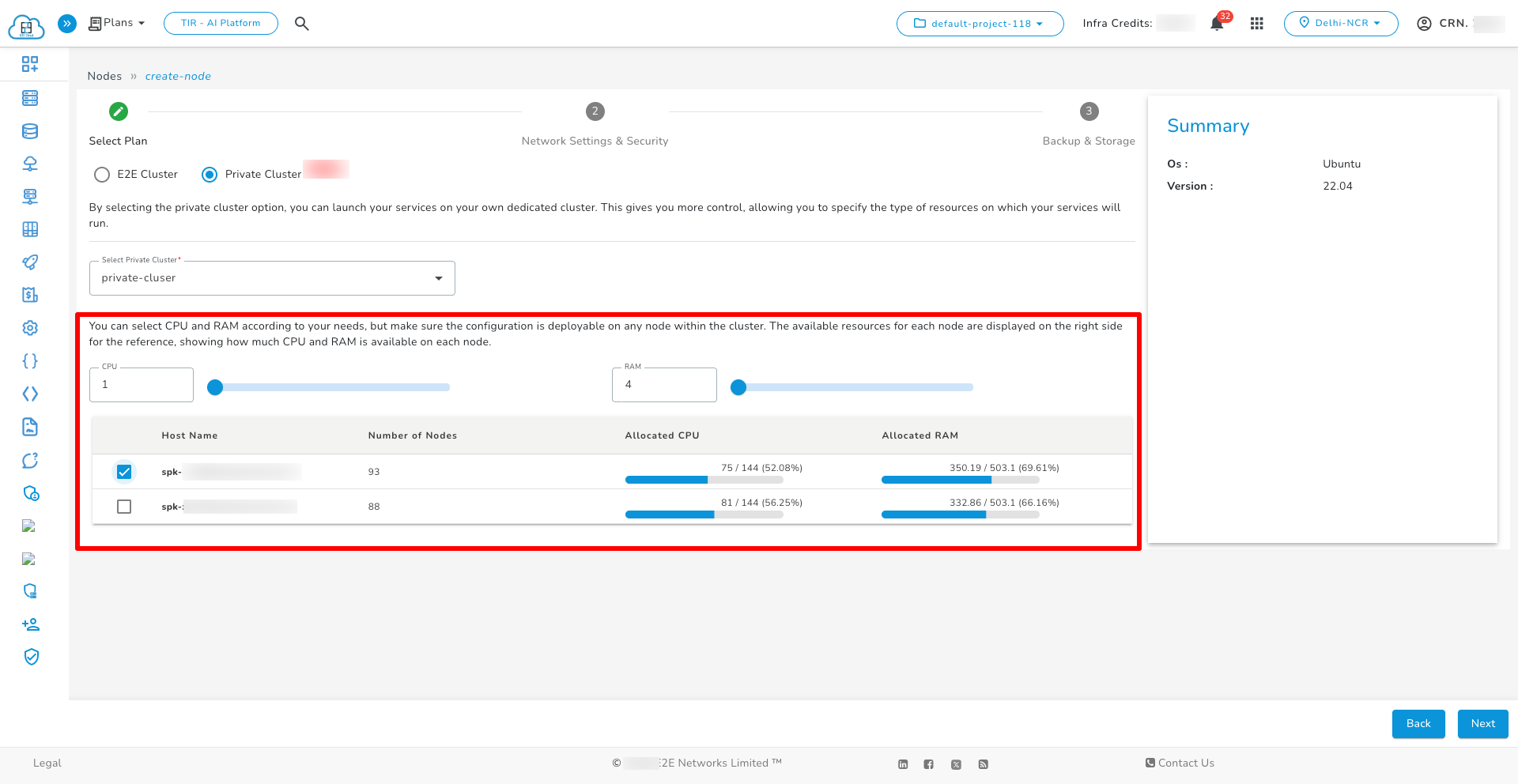Open the Select Private Cluster dropdown
Image resolution: width=1518 pixels, height=784 pixels.
point(272,278)
